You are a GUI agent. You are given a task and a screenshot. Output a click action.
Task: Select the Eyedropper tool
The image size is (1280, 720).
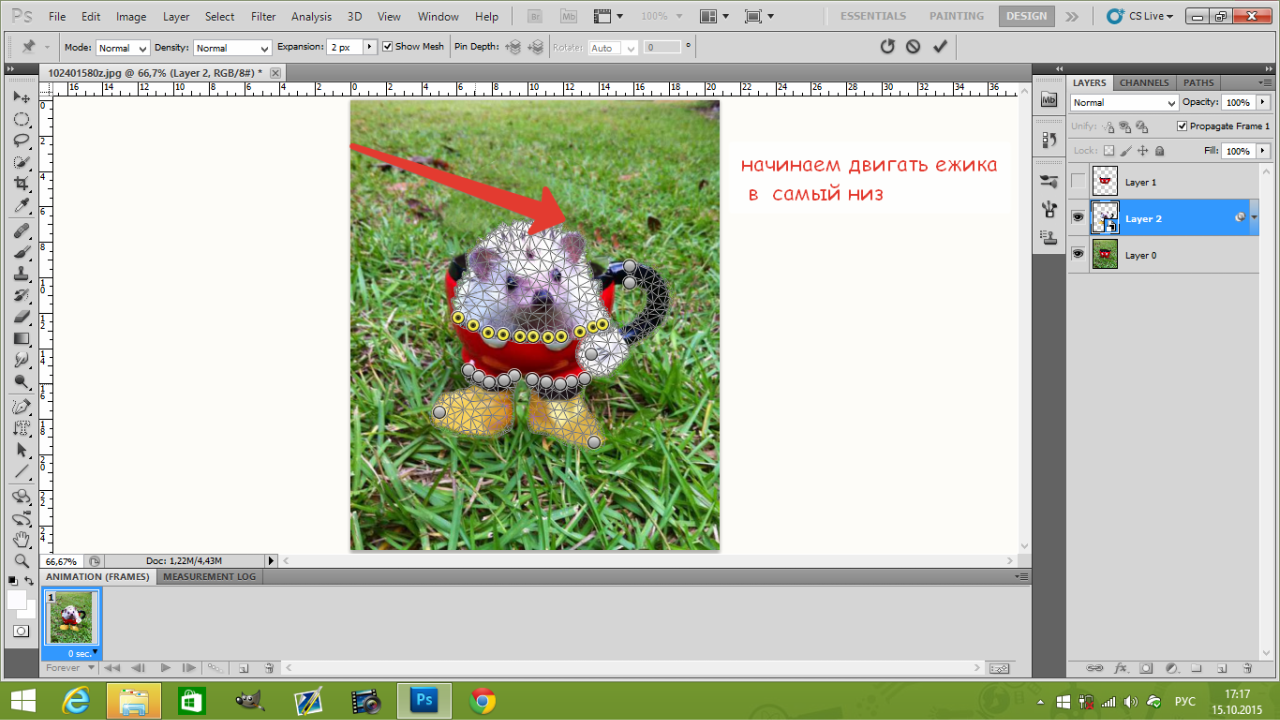click(21, 206)
